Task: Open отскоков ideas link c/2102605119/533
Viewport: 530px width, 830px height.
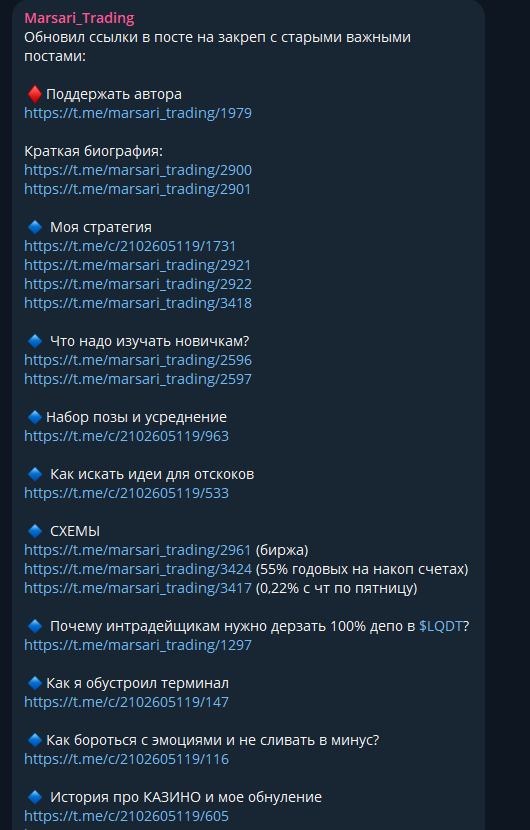Action: point(127,493)
